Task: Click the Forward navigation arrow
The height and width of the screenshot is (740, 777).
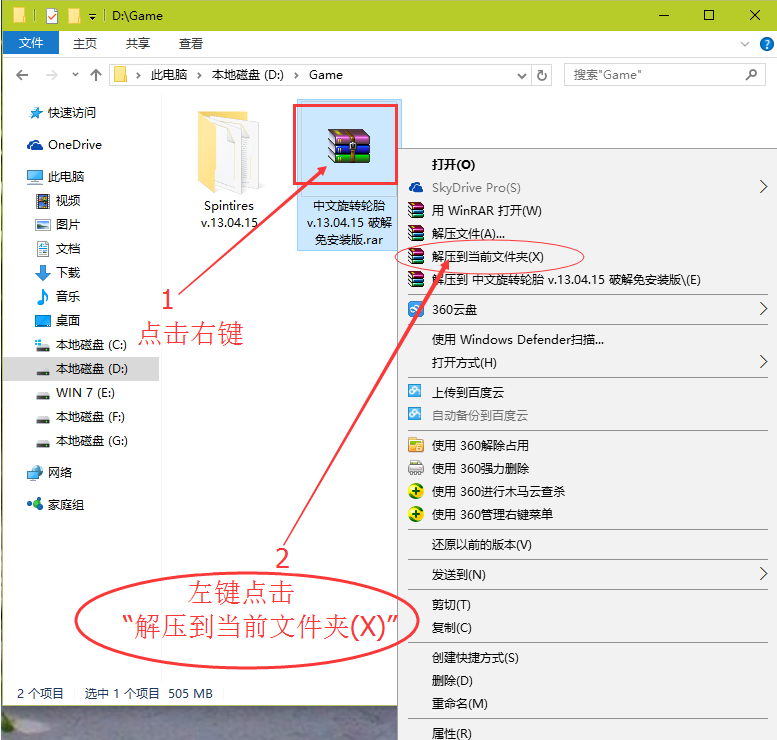Action: (52, 75)
